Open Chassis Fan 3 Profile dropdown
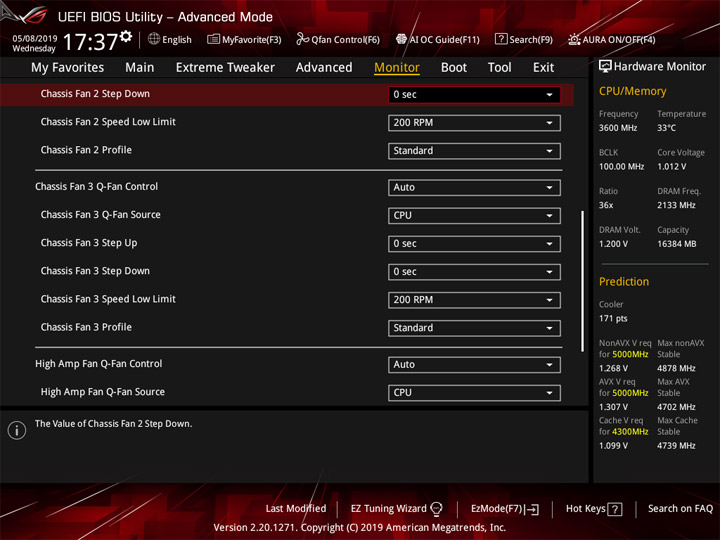This screenshot has height=540, width=720. coord(474,328)
